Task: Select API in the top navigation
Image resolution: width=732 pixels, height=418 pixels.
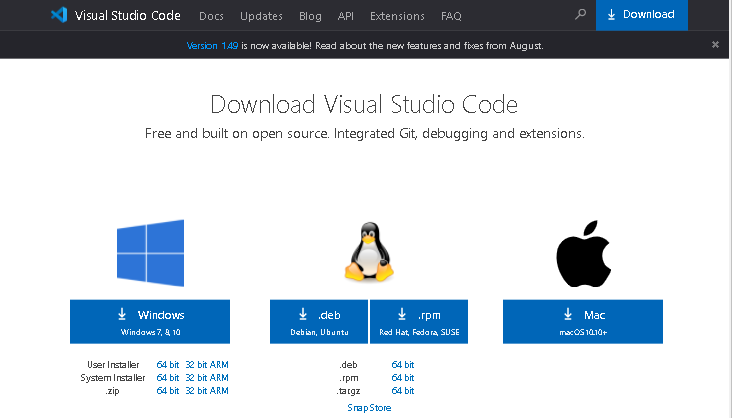Action: pyautogui.click(x=345, y=16)
